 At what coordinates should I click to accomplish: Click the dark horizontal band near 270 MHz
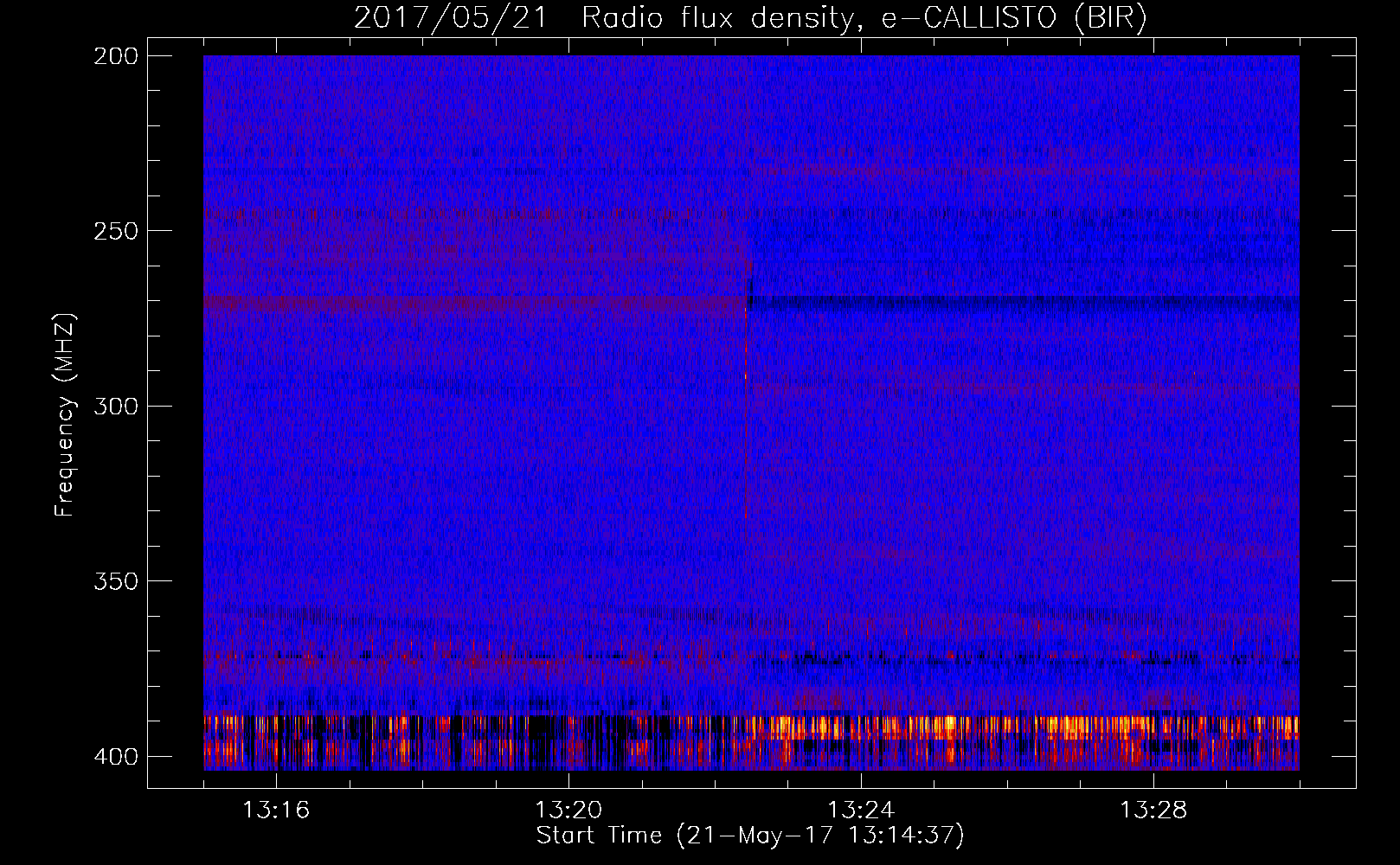[x=1023, y=302]
